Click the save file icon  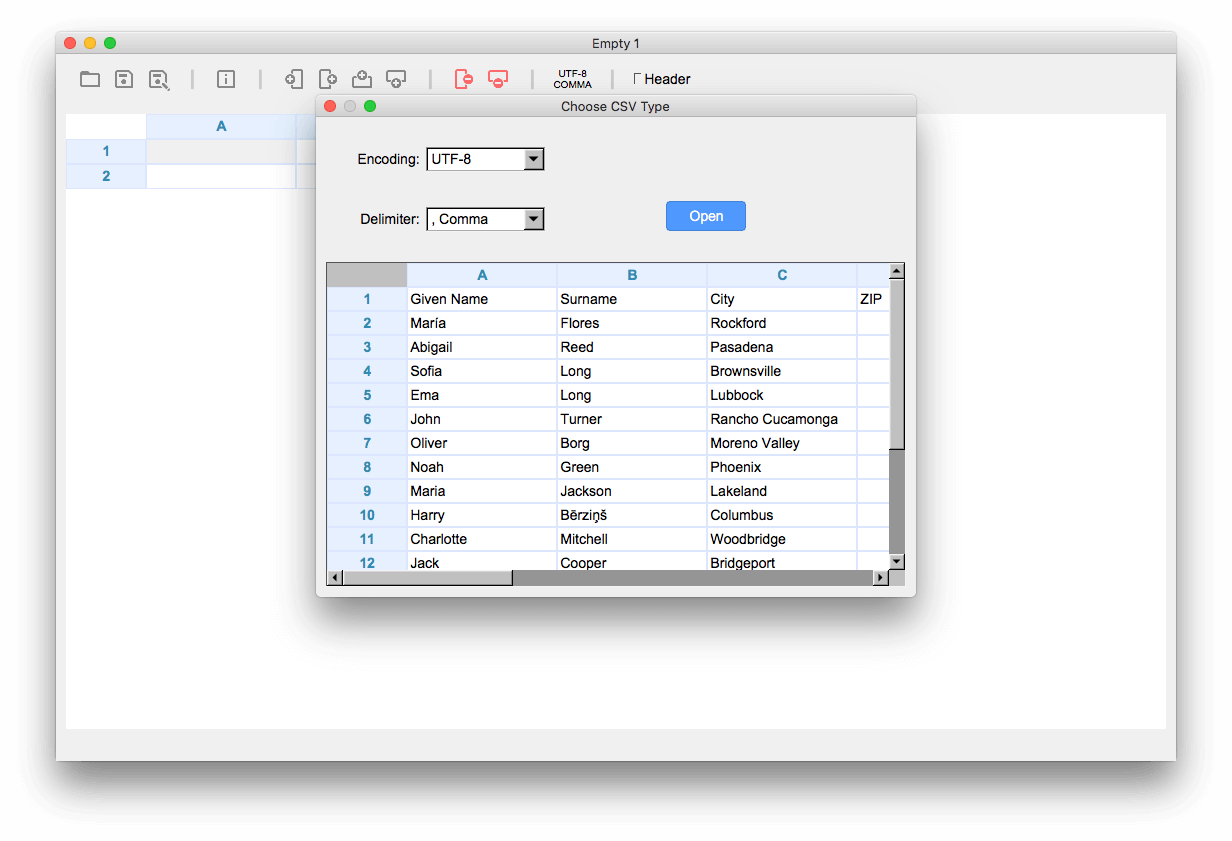[124, 79]
